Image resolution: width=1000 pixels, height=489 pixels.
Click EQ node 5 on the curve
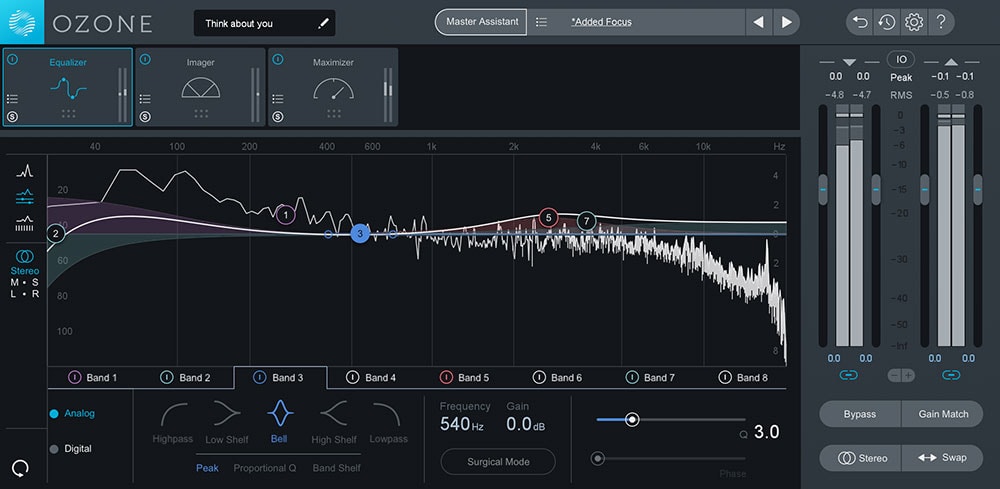pos(547,216)
